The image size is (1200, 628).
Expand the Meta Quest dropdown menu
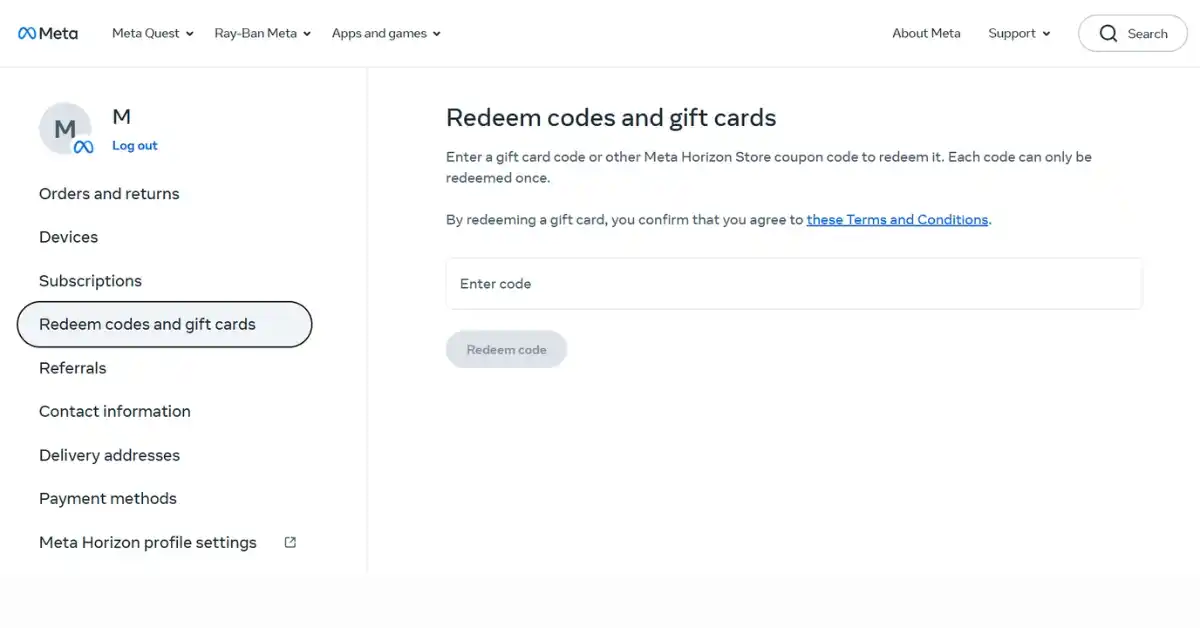pyautogui.click(x=152, y=33)
